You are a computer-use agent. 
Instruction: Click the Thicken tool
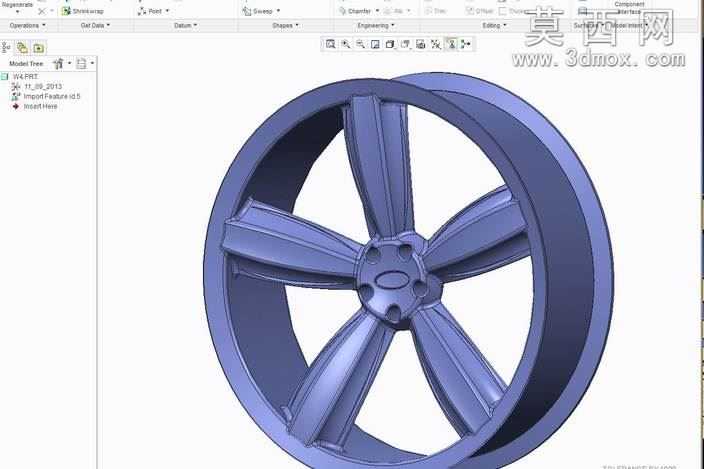pos(512,11)
